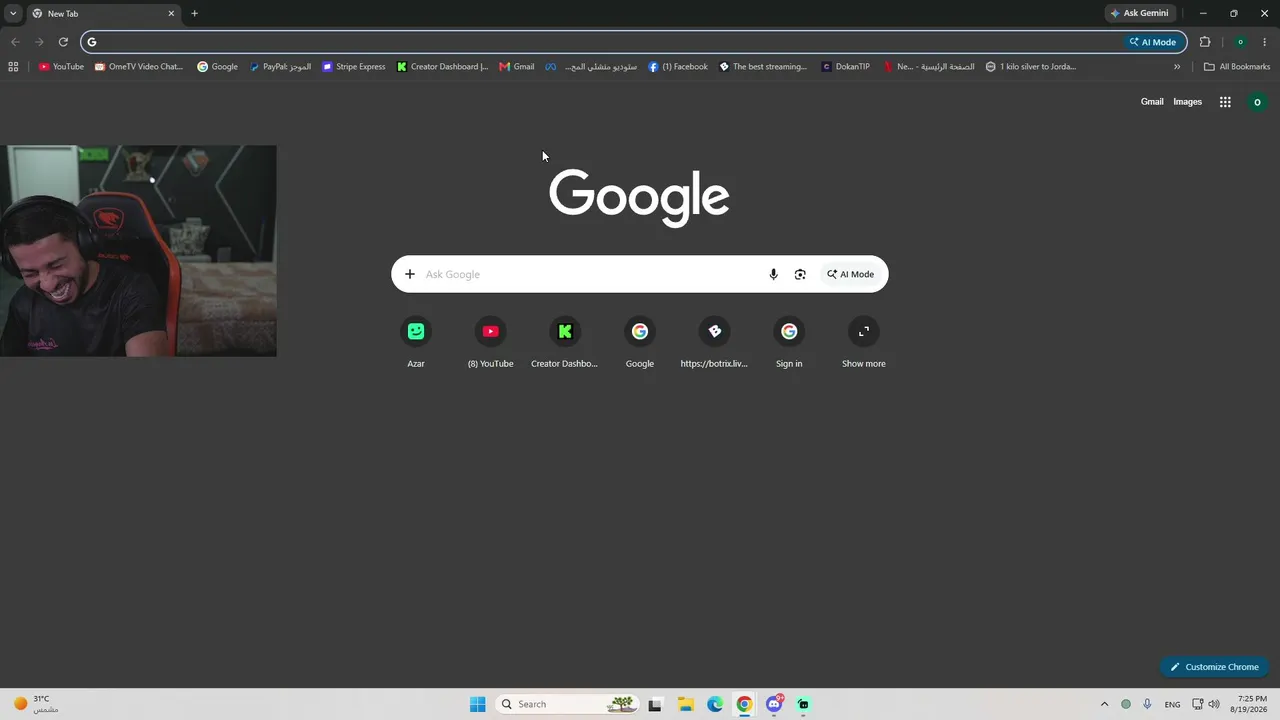Open the bookmarks apps grid icon
This screenshot has width=1280, height=720.
click(x=13, y=67)
